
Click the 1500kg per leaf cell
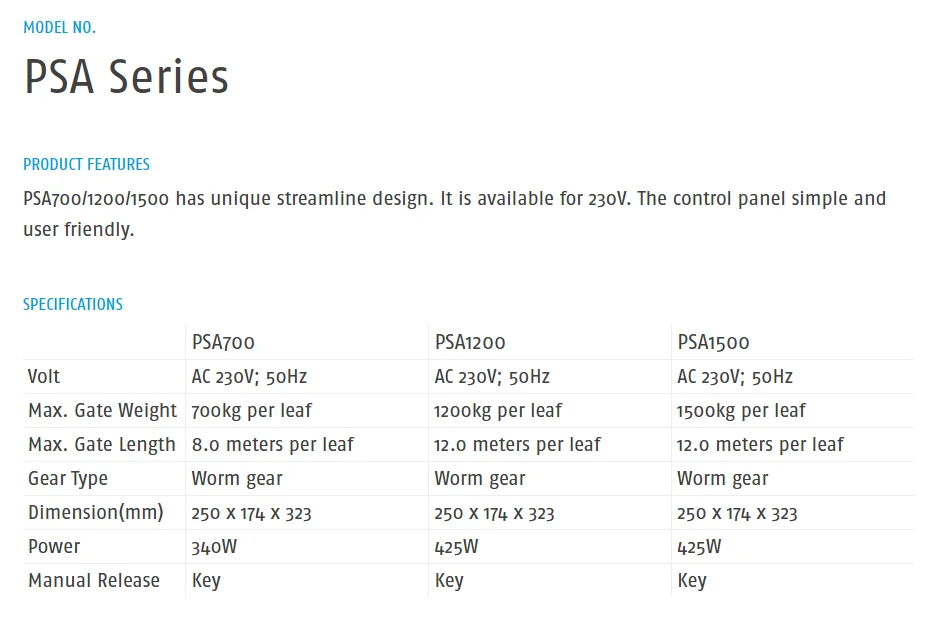pyautogui.click(x=741, y=411)
